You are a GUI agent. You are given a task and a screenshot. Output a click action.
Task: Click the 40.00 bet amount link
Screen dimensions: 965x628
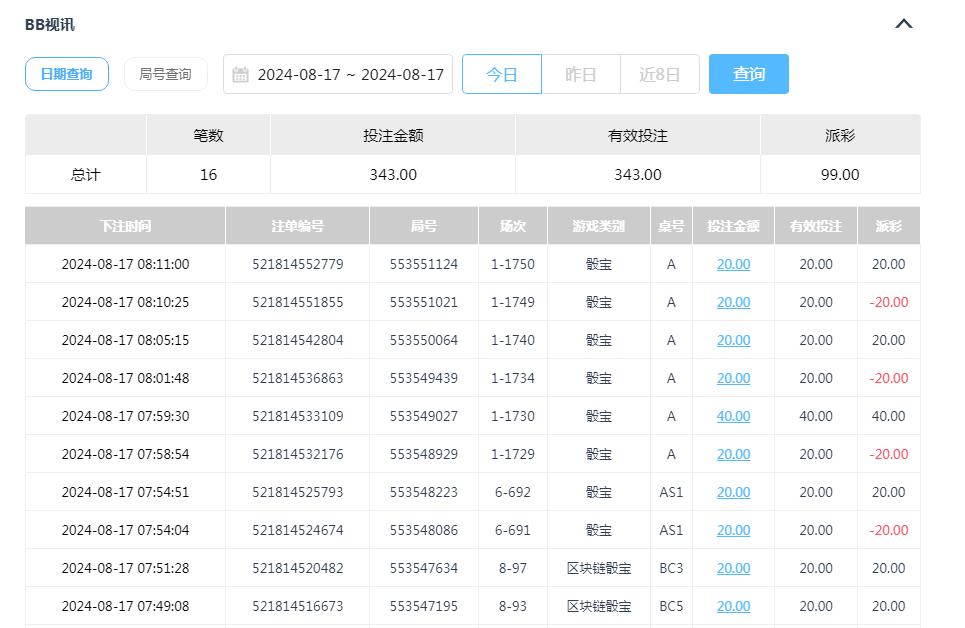[x=733, y=416]
